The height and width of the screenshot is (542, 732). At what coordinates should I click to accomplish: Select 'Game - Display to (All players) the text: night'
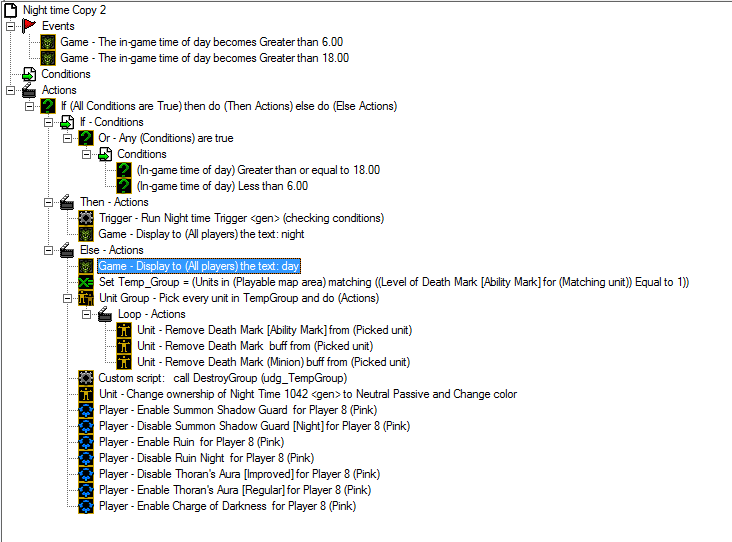(201, 234)
